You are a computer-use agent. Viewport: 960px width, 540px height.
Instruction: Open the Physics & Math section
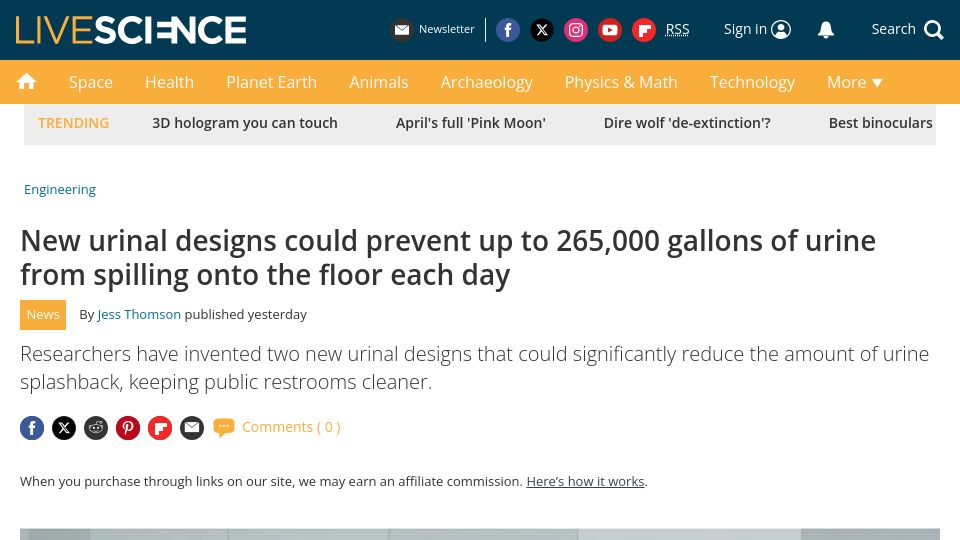pos(621,82)
